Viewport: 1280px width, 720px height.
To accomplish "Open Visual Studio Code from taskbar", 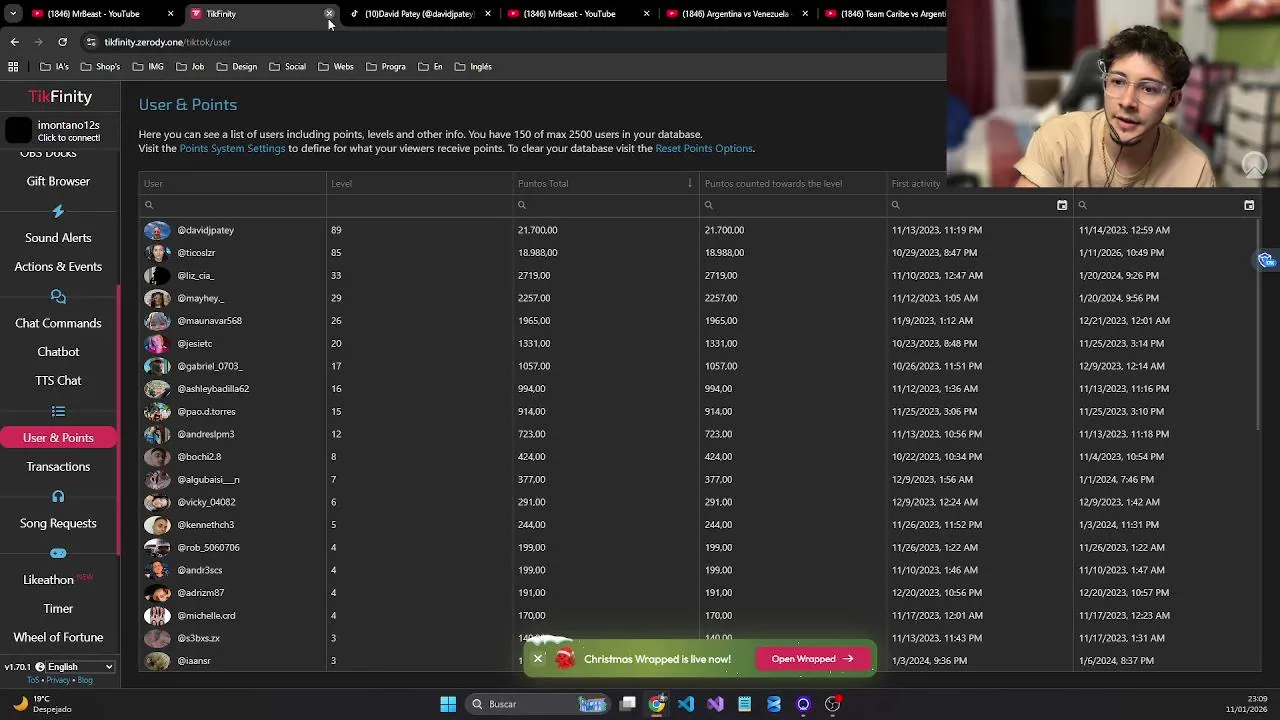I will pos(686,704).
